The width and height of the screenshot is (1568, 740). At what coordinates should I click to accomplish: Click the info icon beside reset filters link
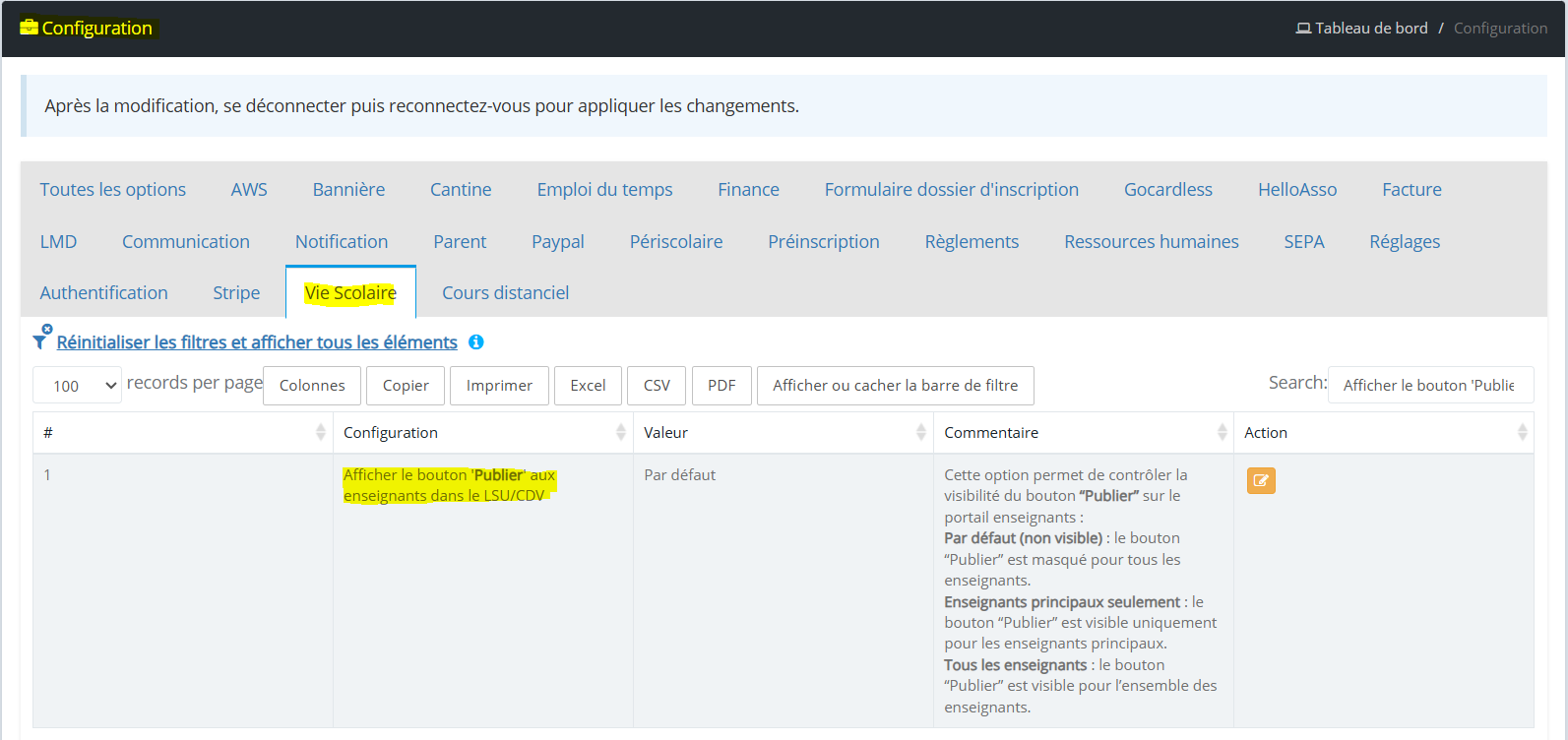point(476,342)
